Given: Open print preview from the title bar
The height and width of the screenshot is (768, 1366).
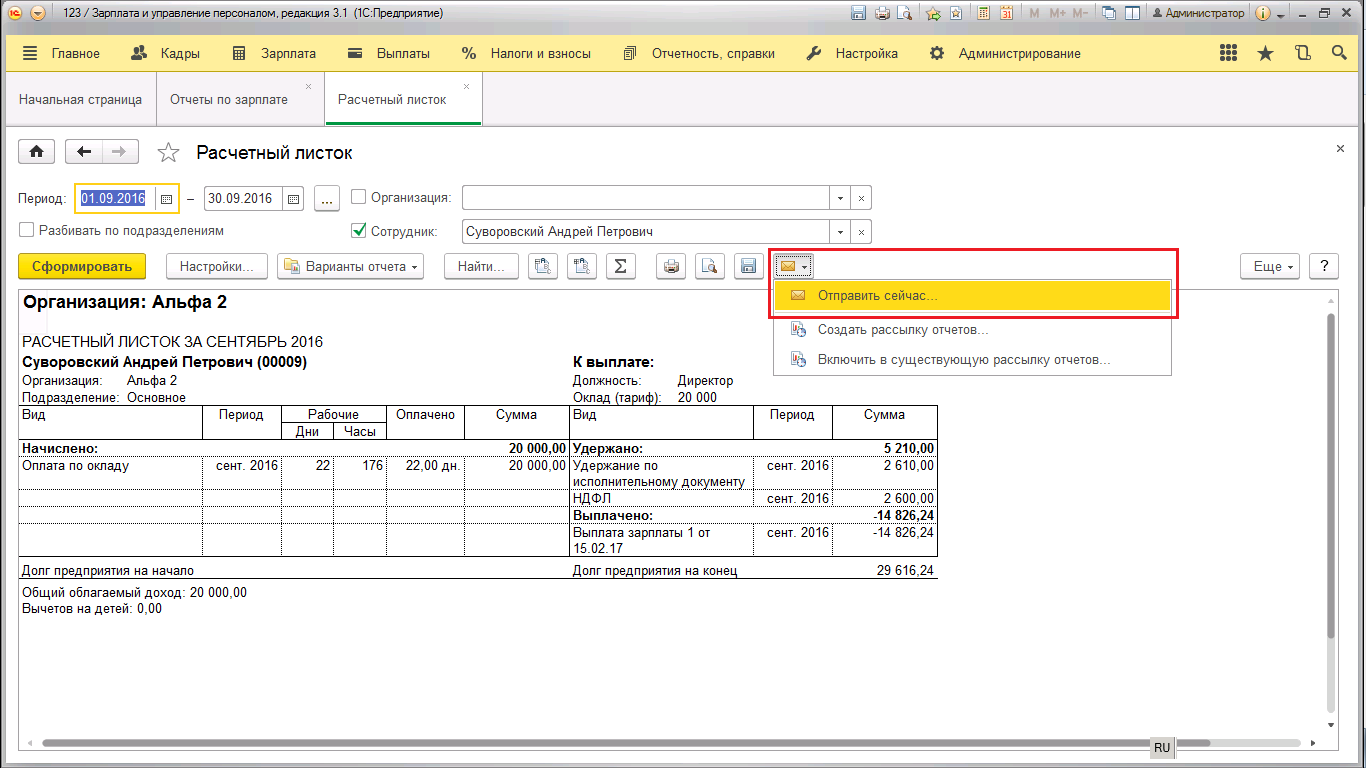Looking at the screenshot, I should tap(905, 13).
